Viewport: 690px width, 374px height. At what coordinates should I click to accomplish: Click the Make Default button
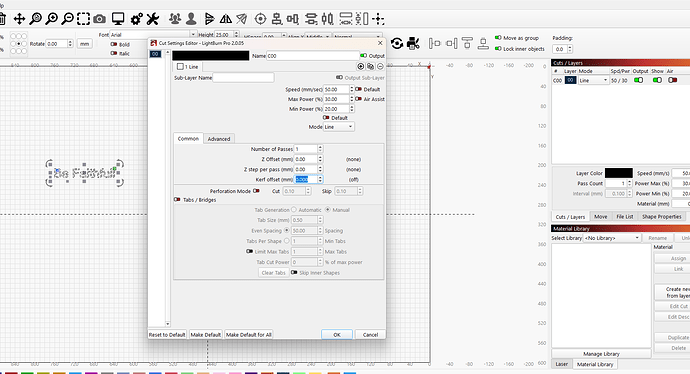click(x=206, y=335)
